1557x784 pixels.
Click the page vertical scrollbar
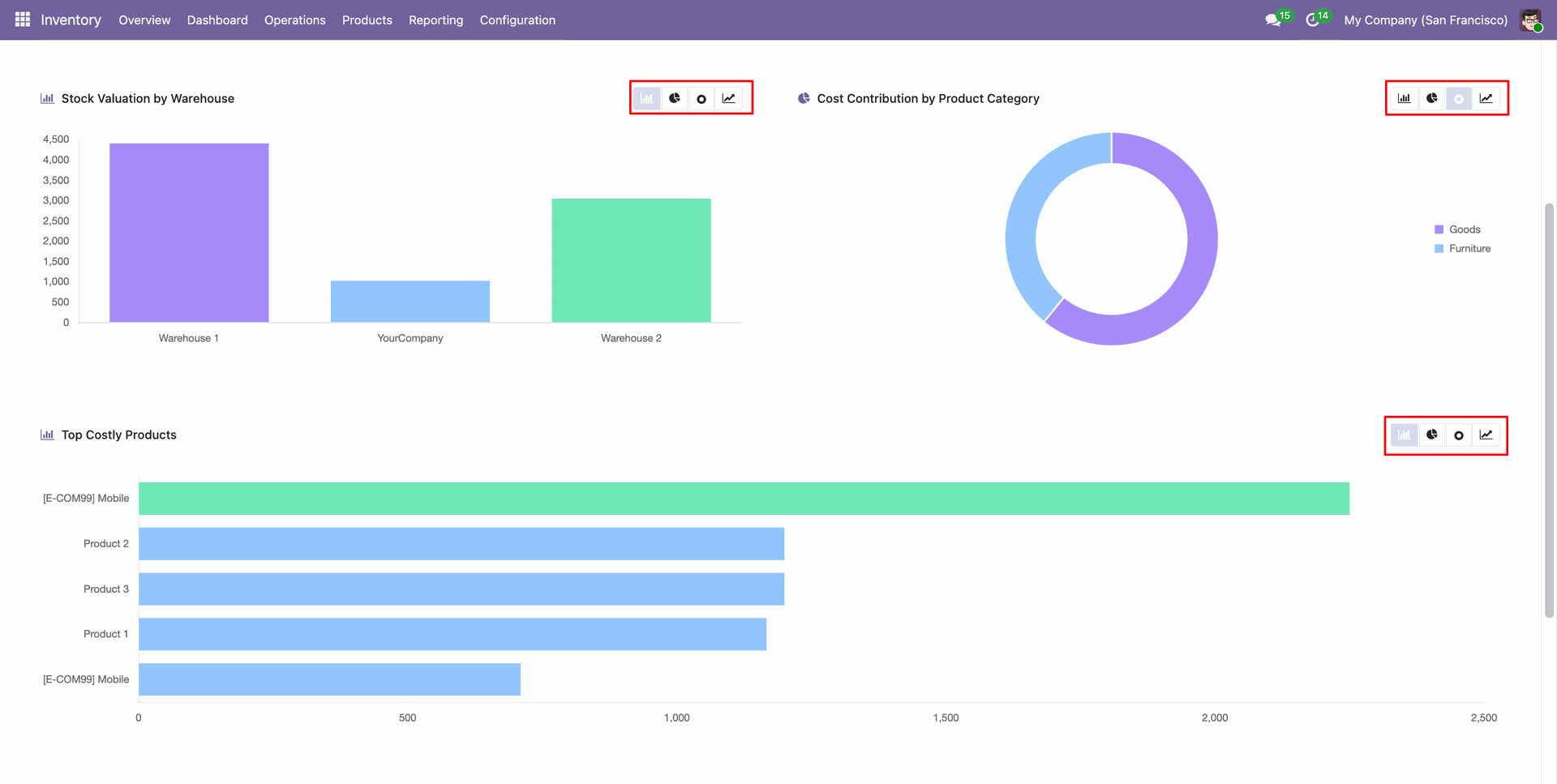(1549, 409)
